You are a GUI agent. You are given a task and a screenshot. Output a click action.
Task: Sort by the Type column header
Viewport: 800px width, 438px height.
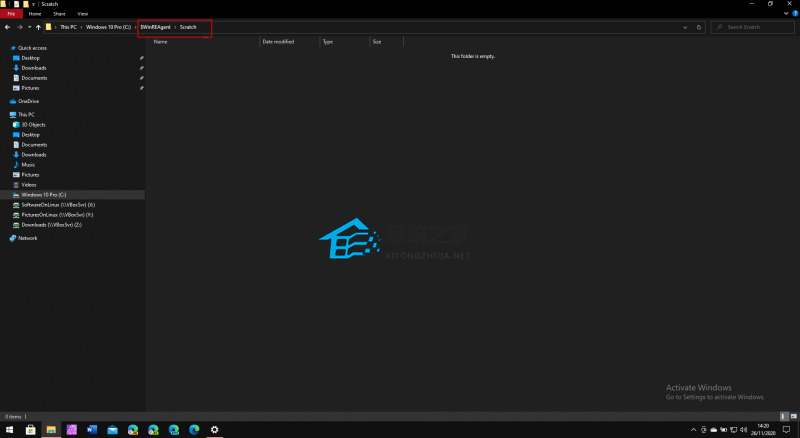328,42
